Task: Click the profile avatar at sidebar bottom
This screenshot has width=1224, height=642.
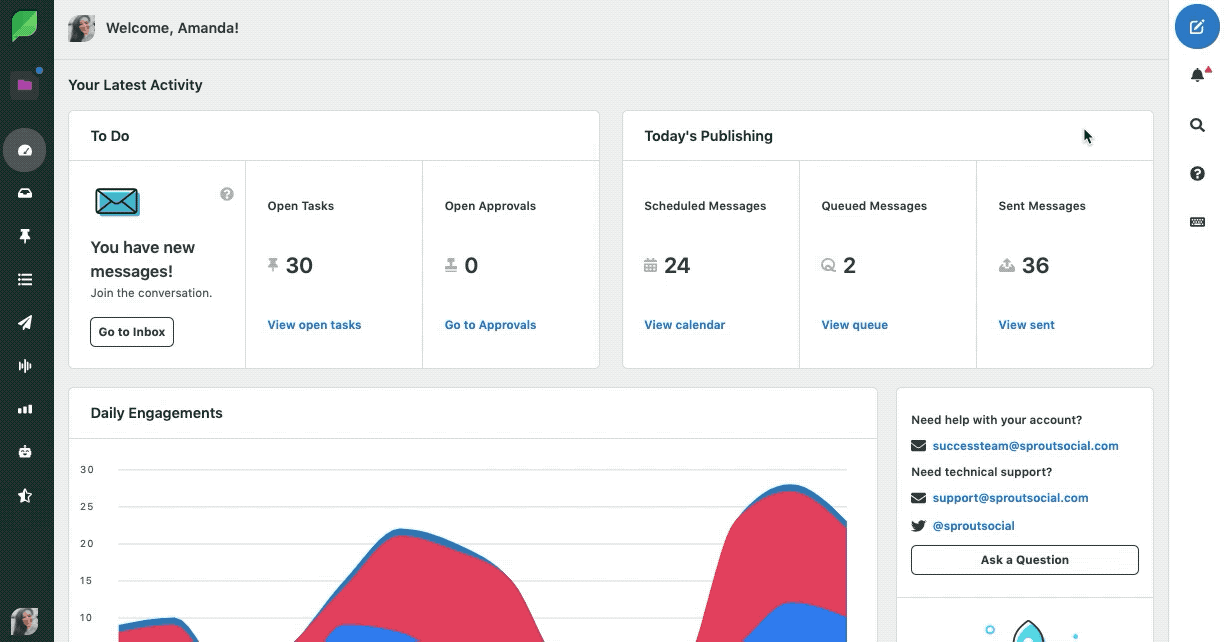Action: click(x=24, y=621)
